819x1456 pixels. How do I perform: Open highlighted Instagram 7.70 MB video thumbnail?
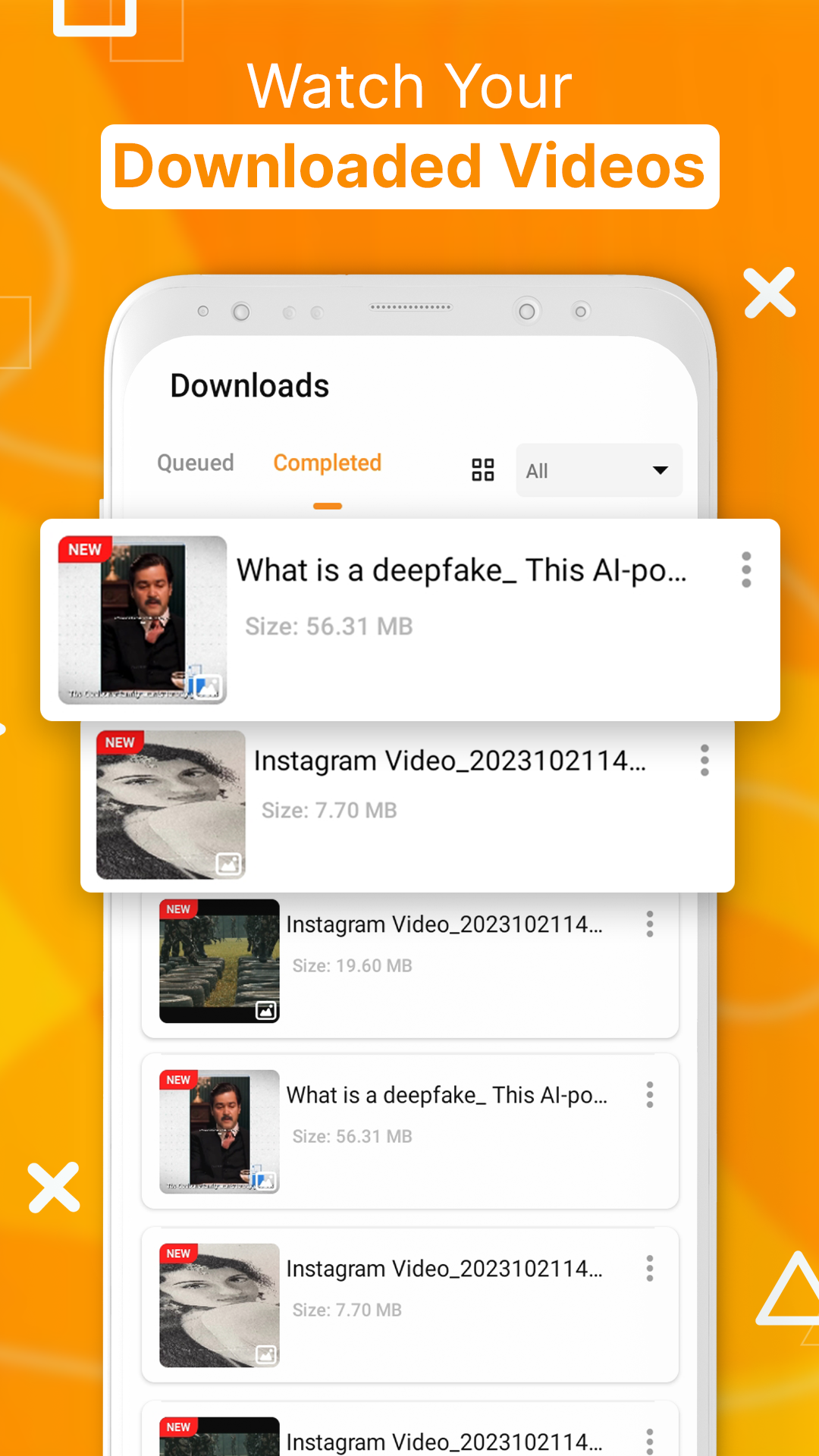point(171,805)
